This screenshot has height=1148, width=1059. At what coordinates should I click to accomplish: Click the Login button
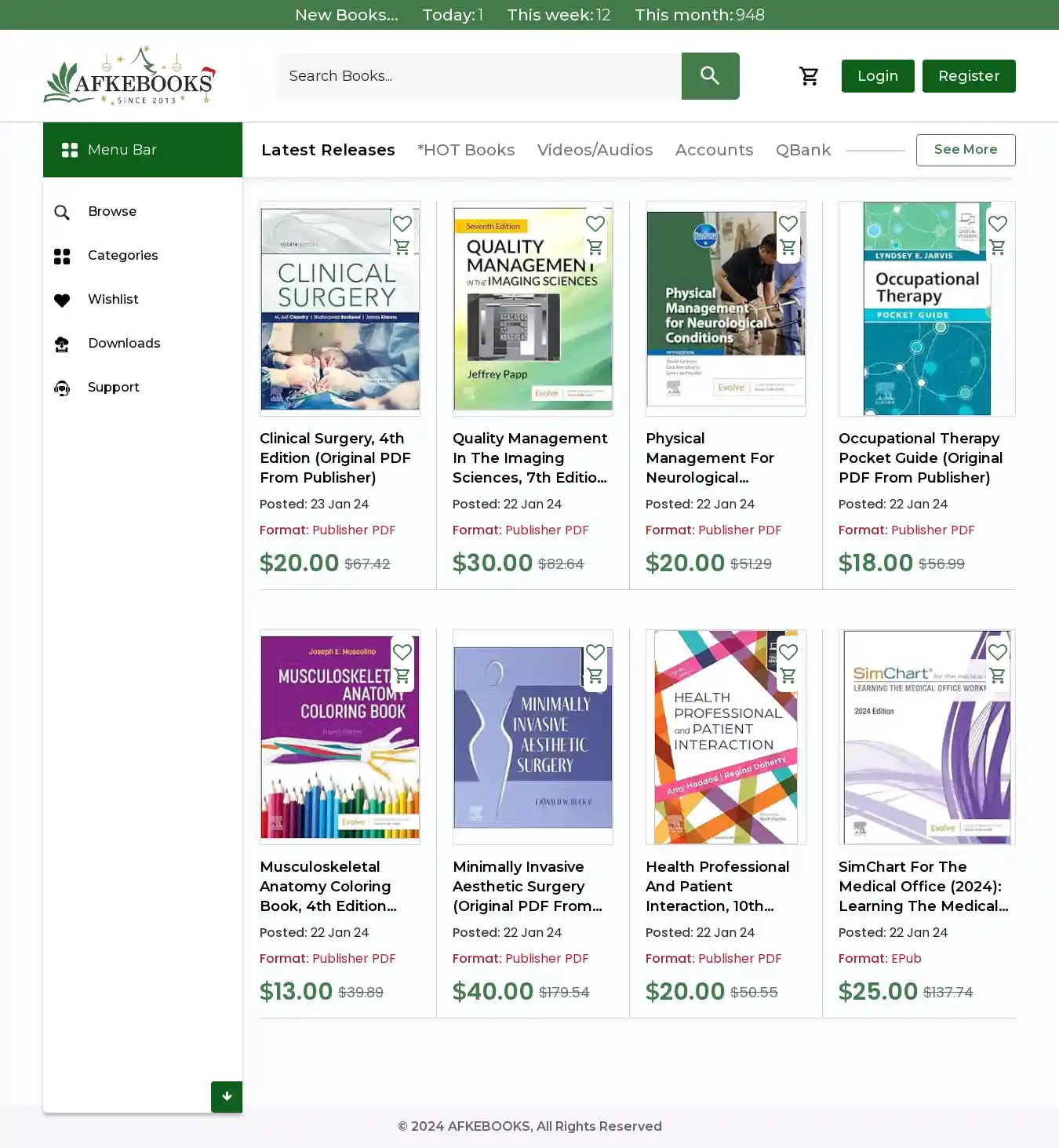click(878, 76)
